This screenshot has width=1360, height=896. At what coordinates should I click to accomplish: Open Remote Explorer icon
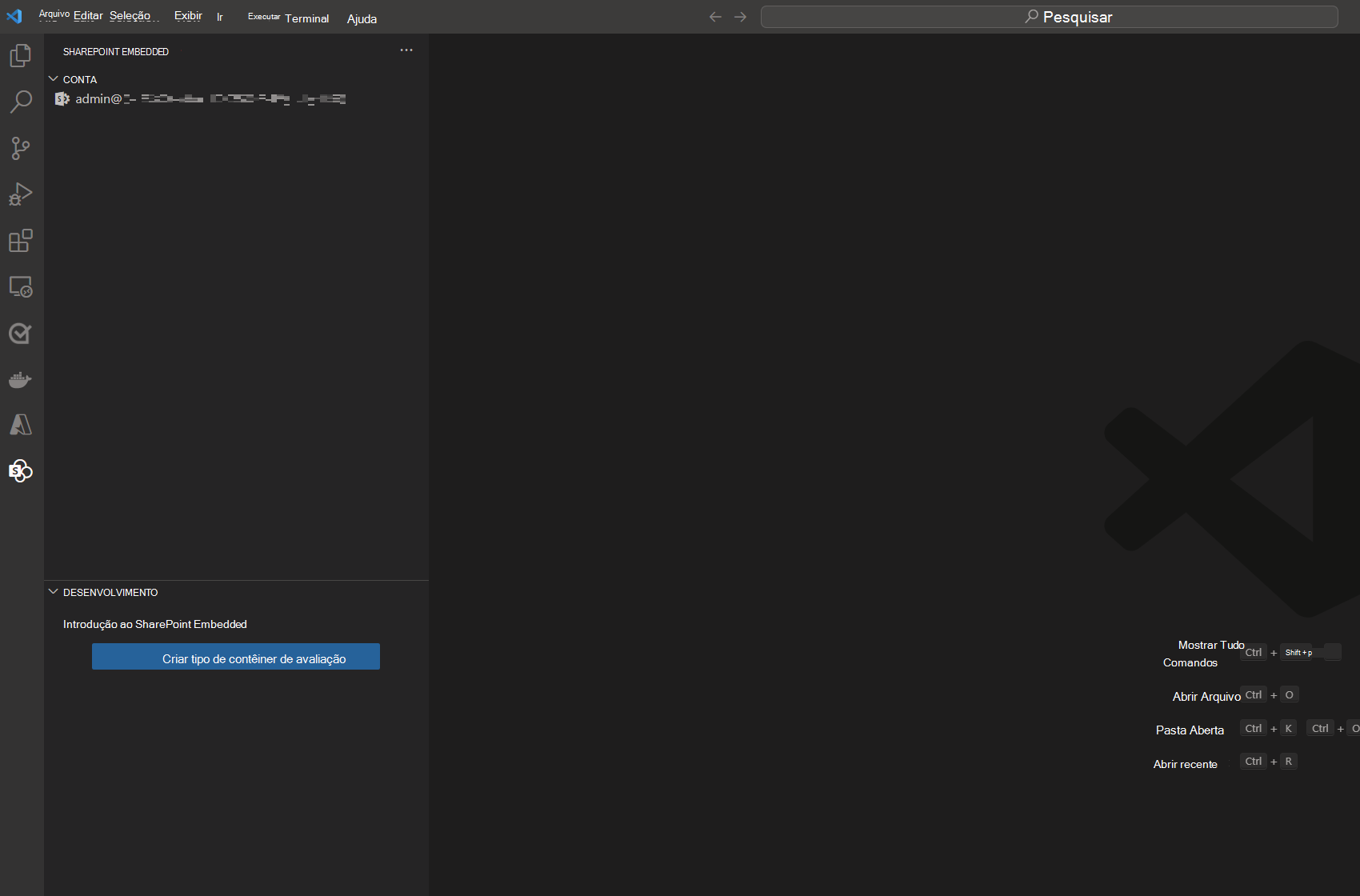click(21, 287)
